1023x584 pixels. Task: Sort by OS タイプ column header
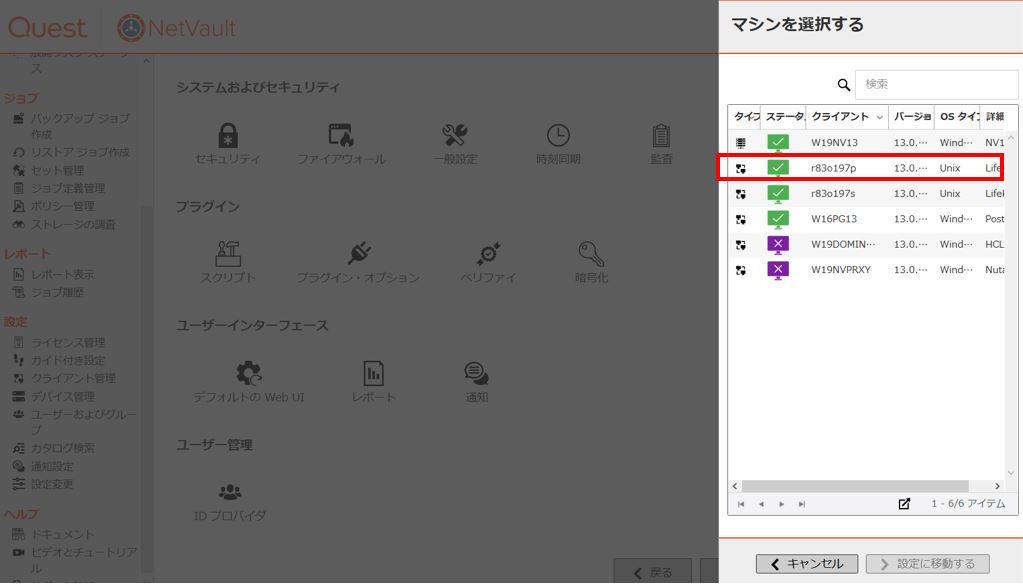(959, 117)
